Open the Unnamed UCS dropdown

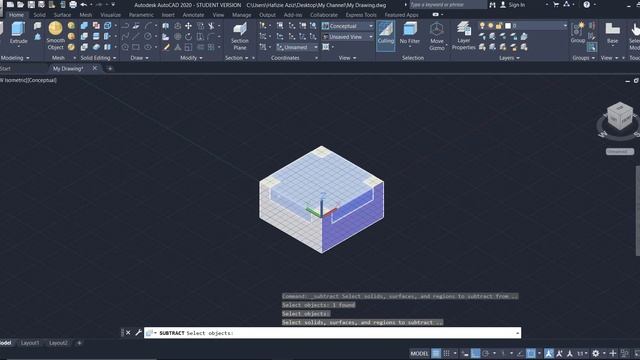point(297,47)
